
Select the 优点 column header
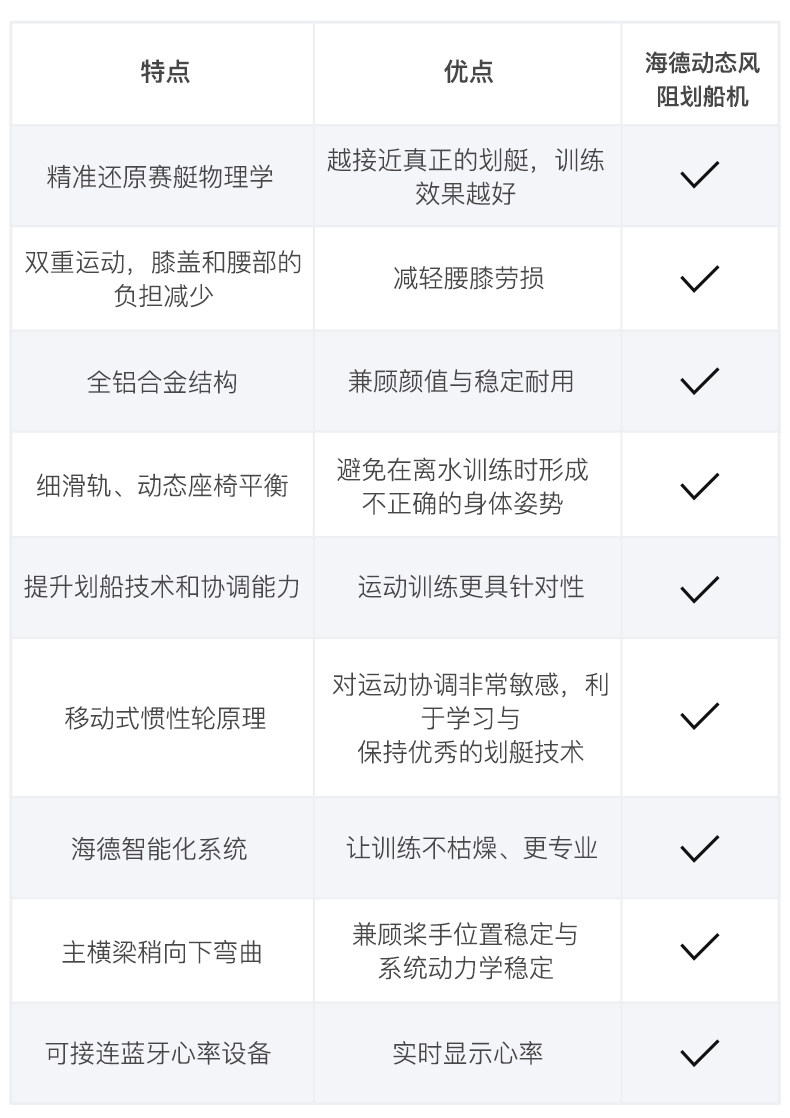[468, 72]
